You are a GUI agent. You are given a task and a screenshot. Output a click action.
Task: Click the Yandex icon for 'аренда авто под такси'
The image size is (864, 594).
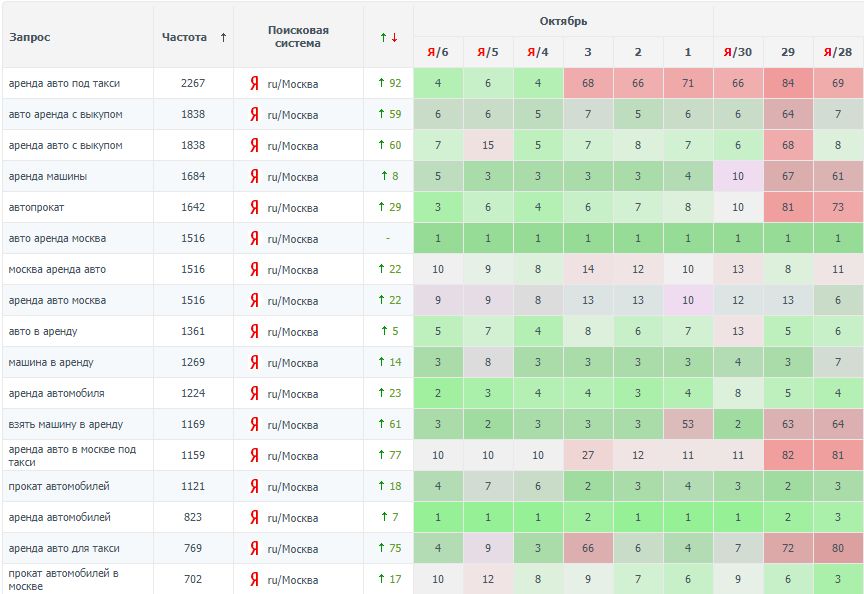click(x=254, y=84)
